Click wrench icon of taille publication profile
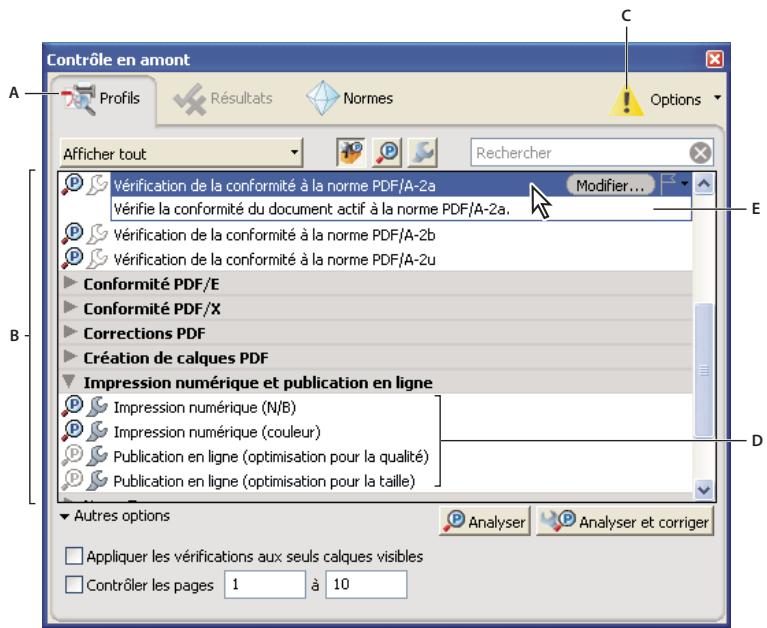Viewport: 767px width, 628px height. tap(97, 480)
